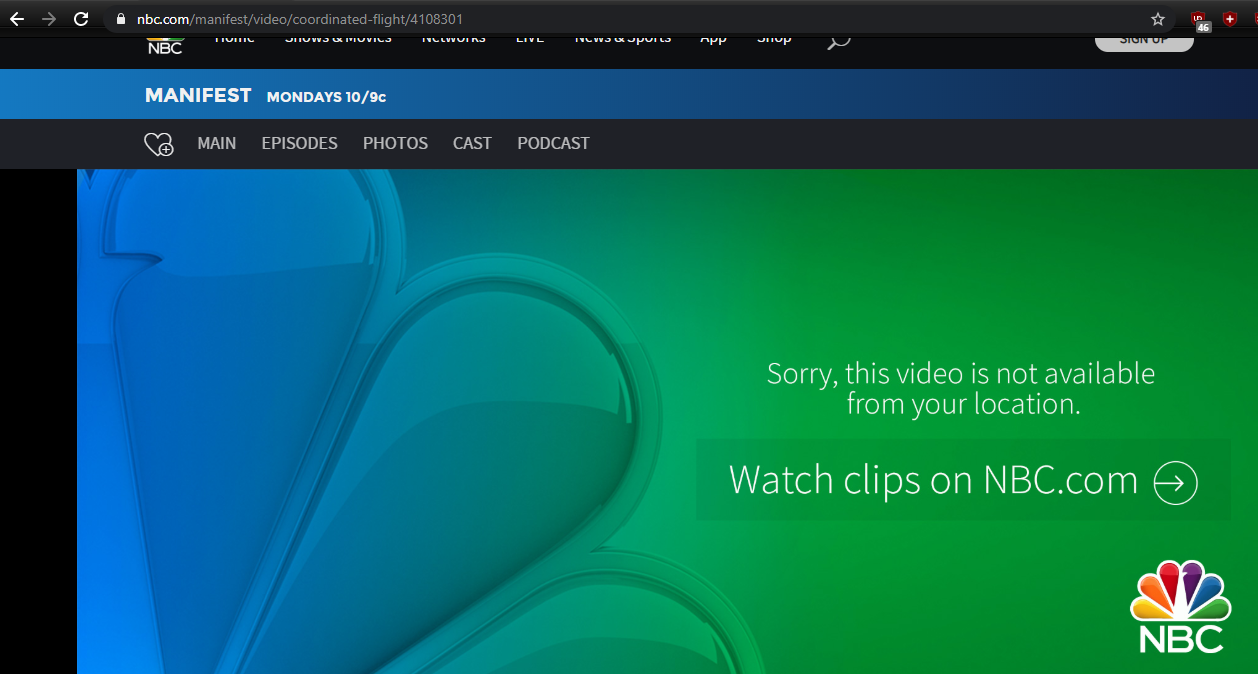The height and width of the screenshot is (674, 1258).
Task: Click the 'Sorry, this video is not available' message
Action: (x=961, y=388)
